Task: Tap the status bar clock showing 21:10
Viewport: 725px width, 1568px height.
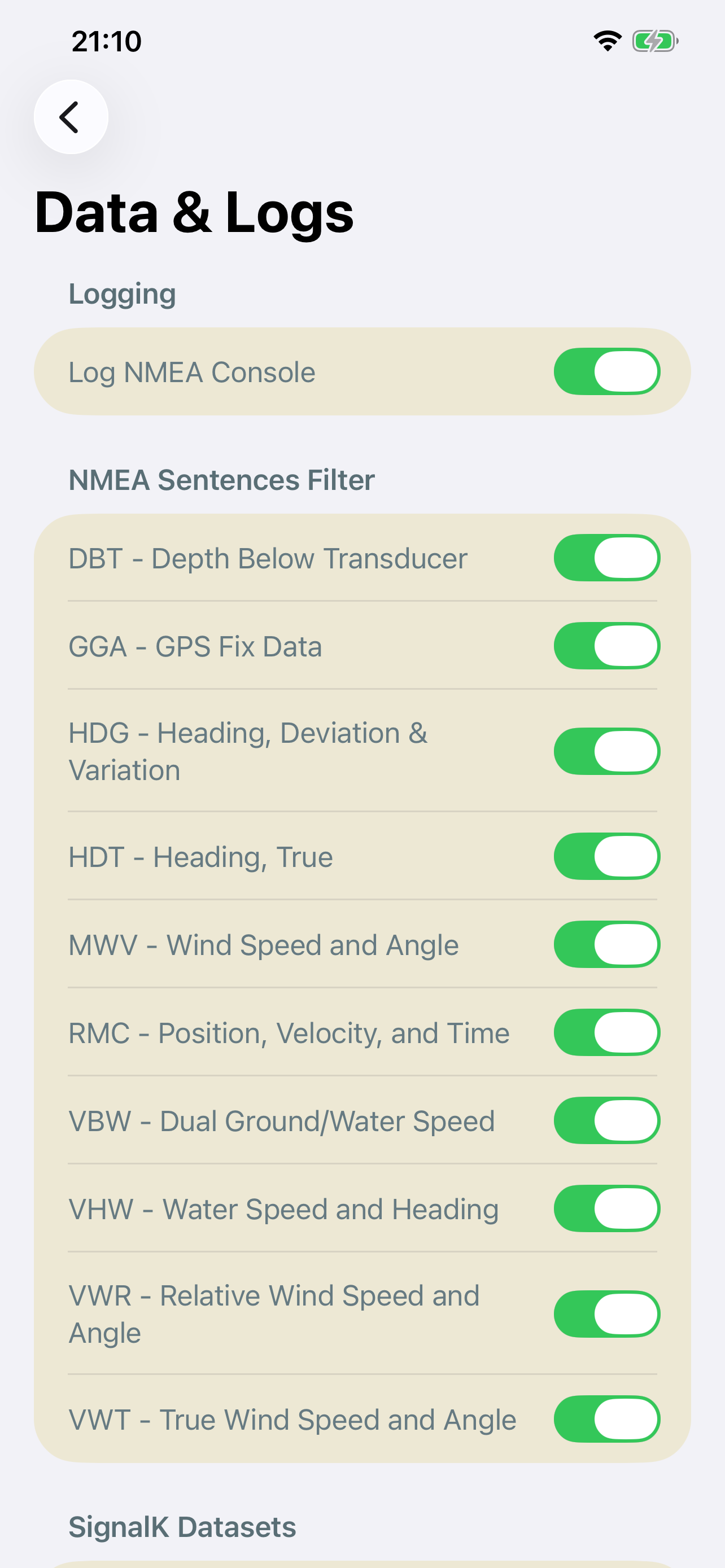Action: [x=107, y=41]
